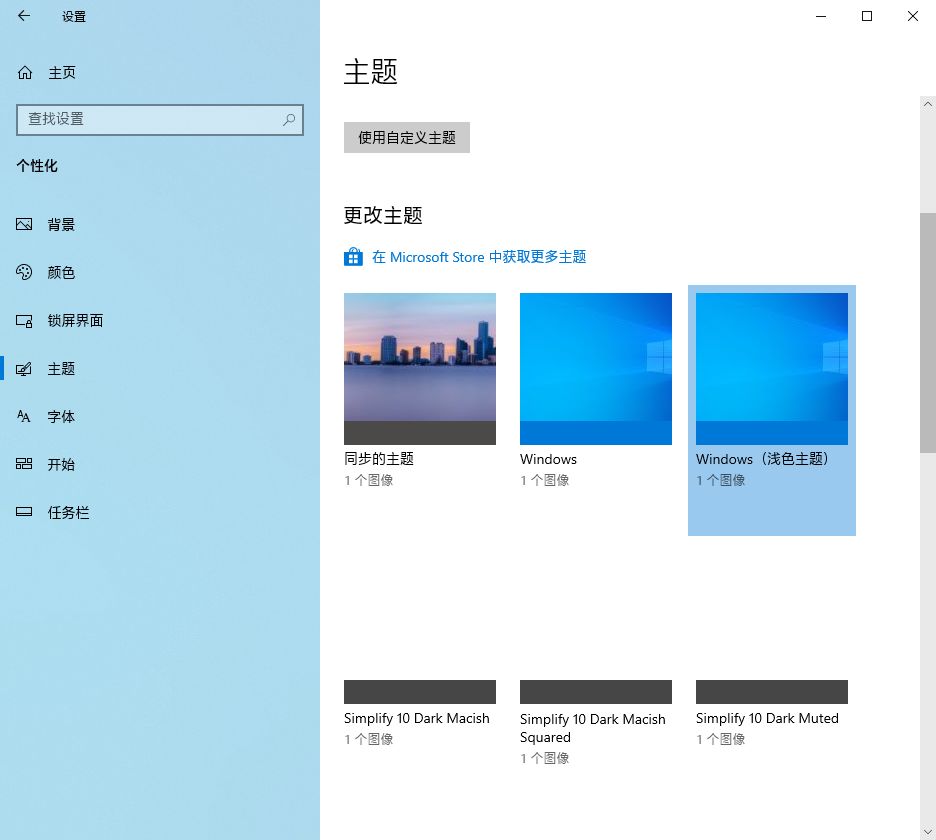Click the 字体 font icon
Image resolution: width=936 pixels, height=840 pixels.
(x=24, y=416)
